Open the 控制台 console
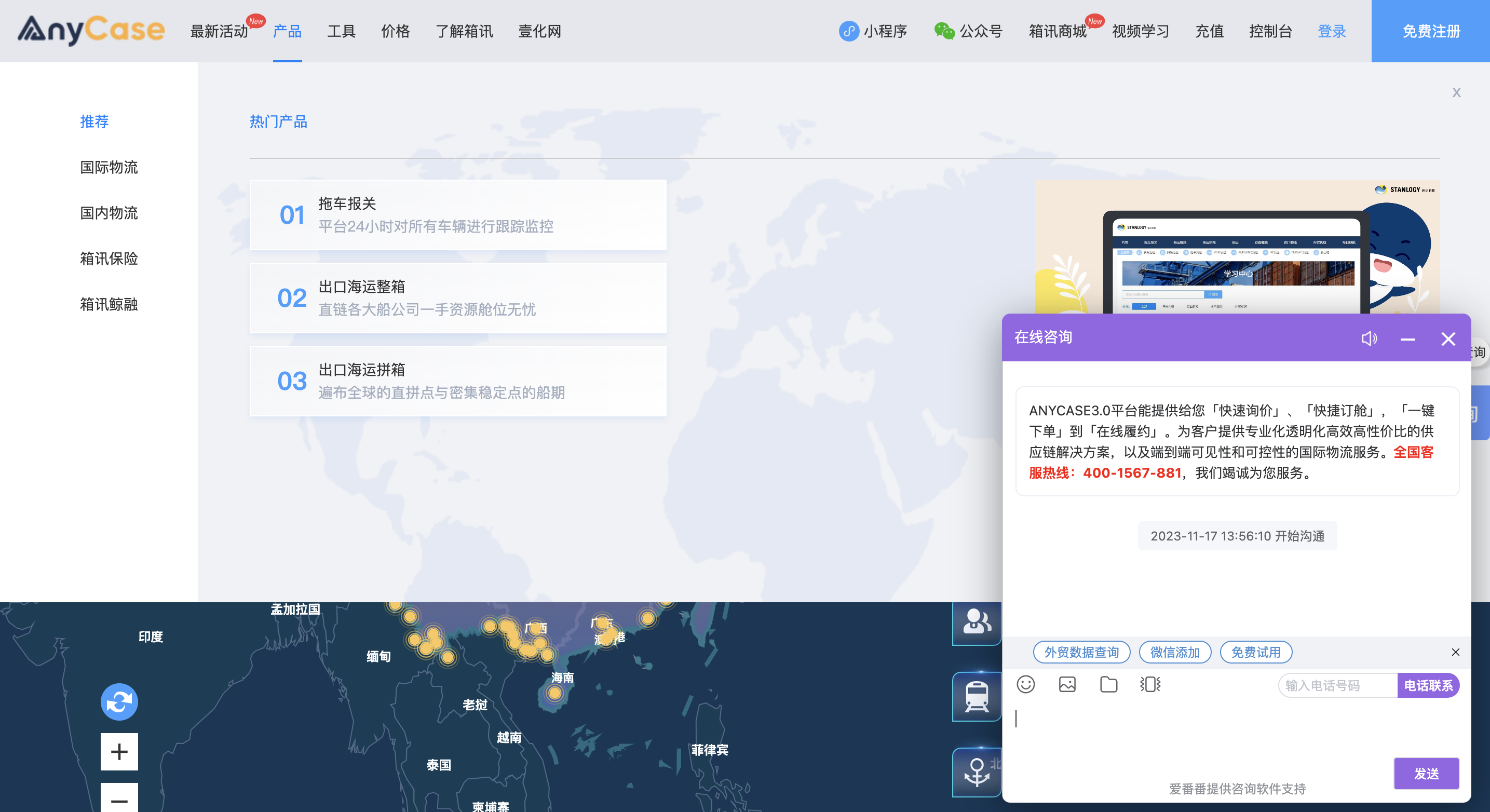1490x812 pixels. 1270,31
